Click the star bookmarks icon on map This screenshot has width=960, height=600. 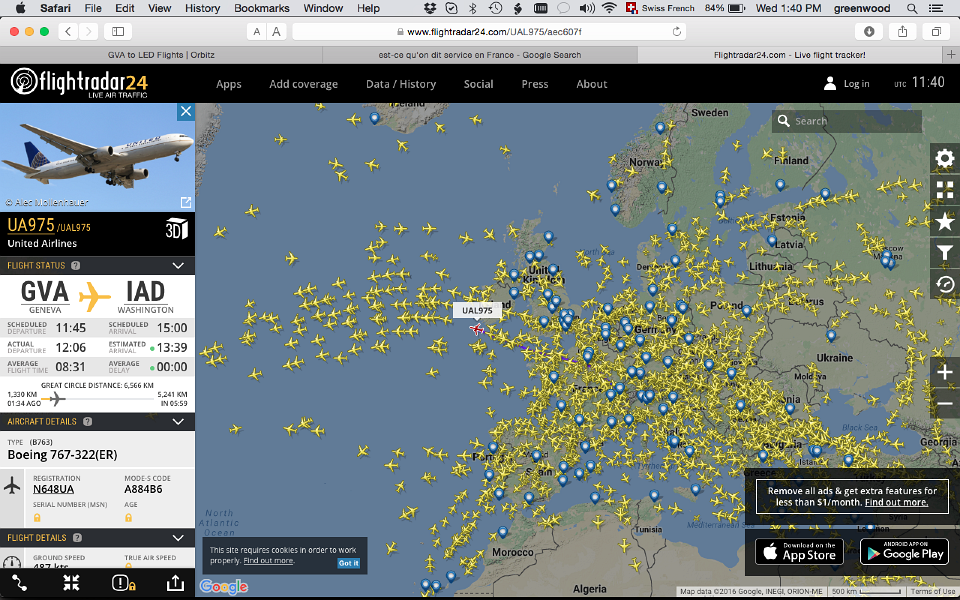pos(945,222)
